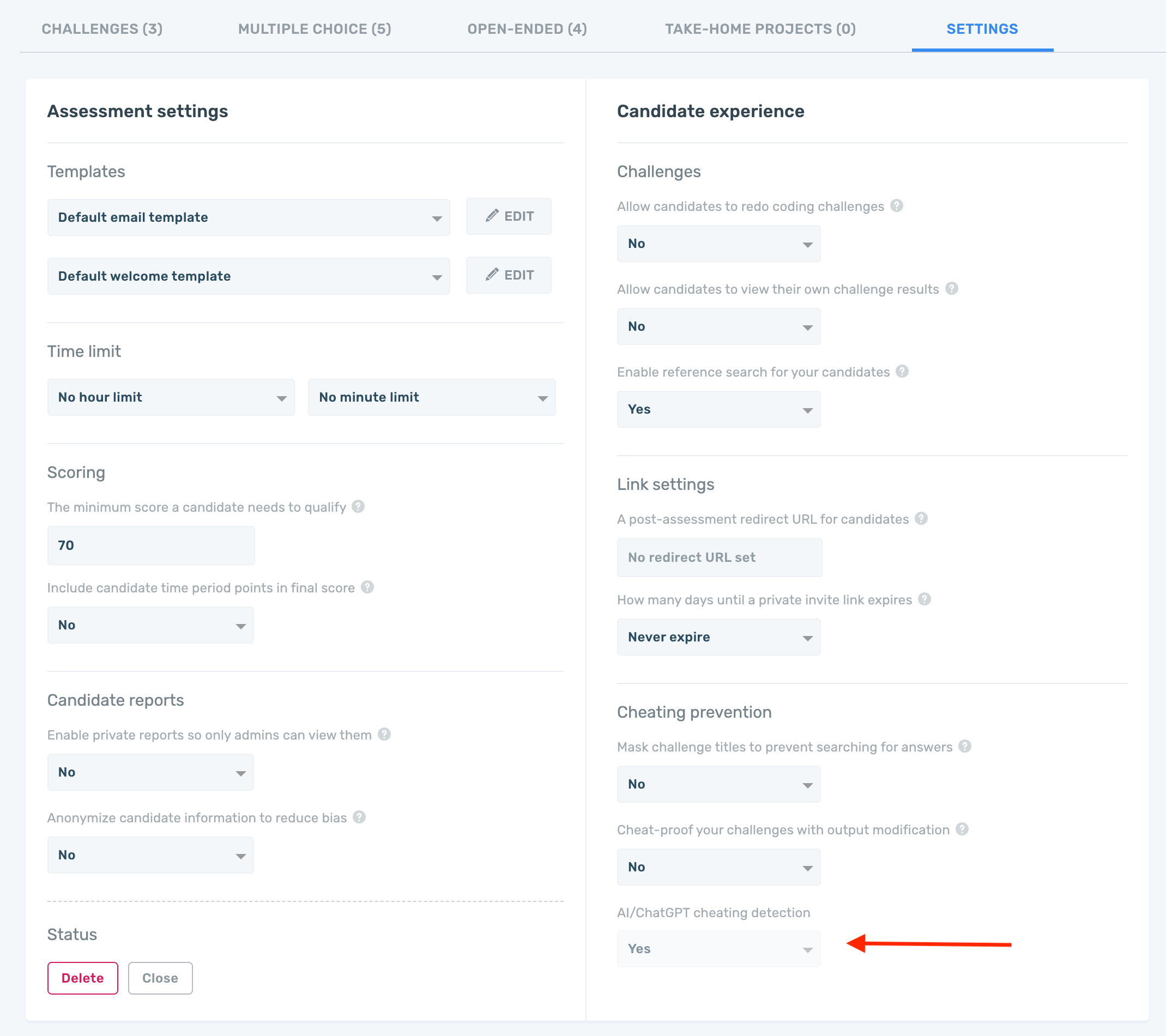Click the Candidate experience heading
The width and height of the screenshot is (1166, 1036).
point(711,111)
